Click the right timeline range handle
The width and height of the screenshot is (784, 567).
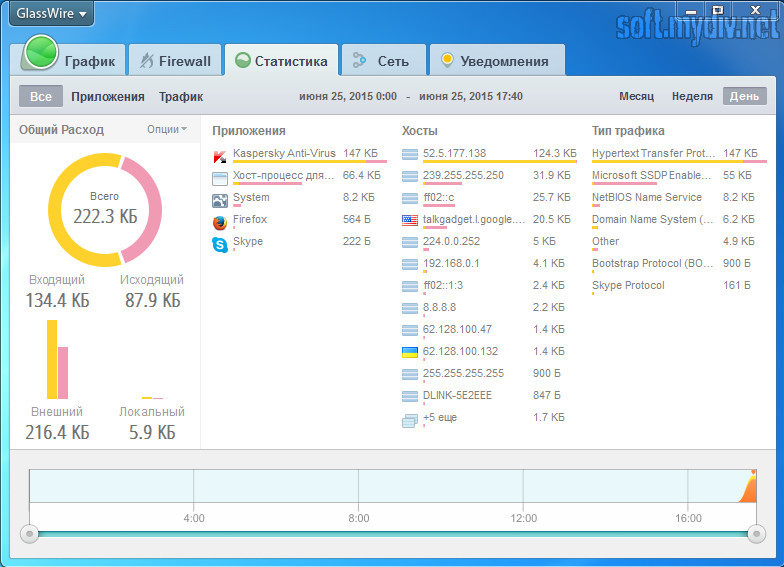tap(756, 534)
